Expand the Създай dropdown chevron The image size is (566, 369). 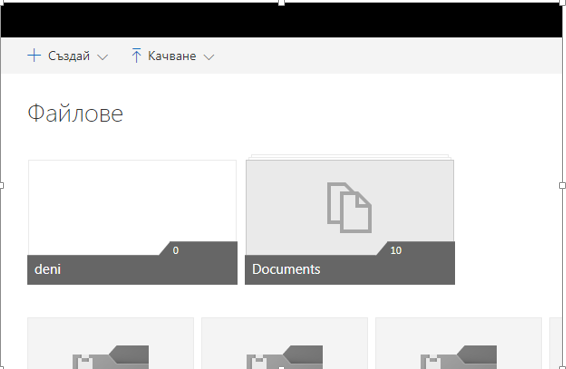[x=103, y=57]
